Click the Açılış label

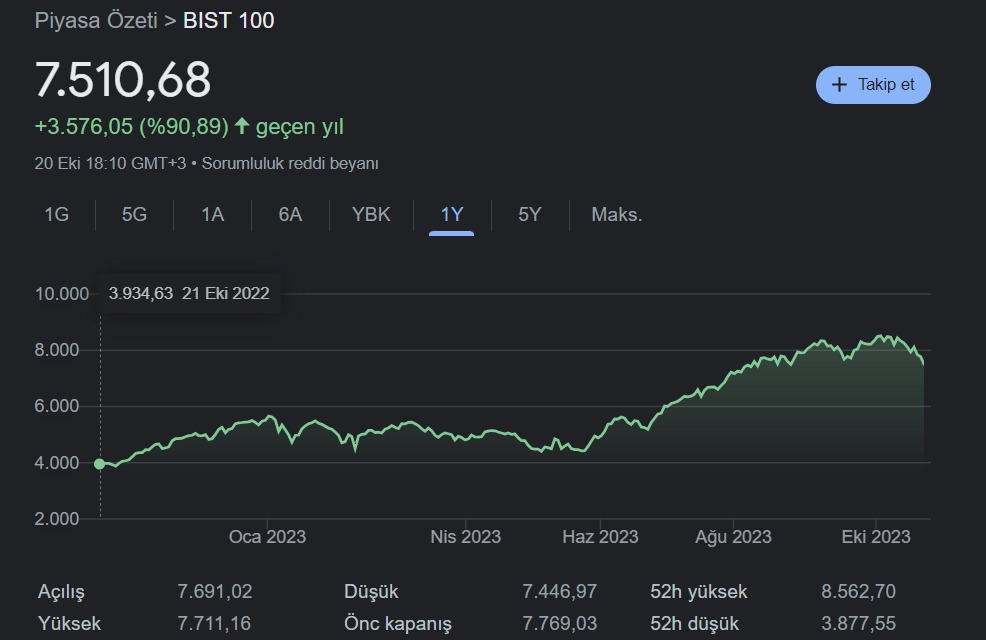point(61,592)
